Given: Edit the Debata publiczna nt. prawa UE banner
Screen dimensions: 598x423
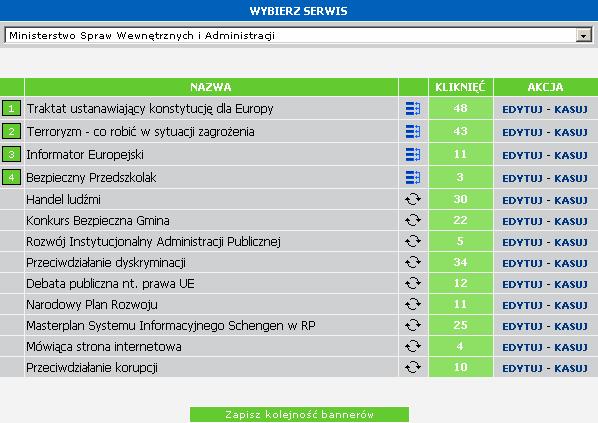Looking at the screenshot, I should (x=522, y=284).
